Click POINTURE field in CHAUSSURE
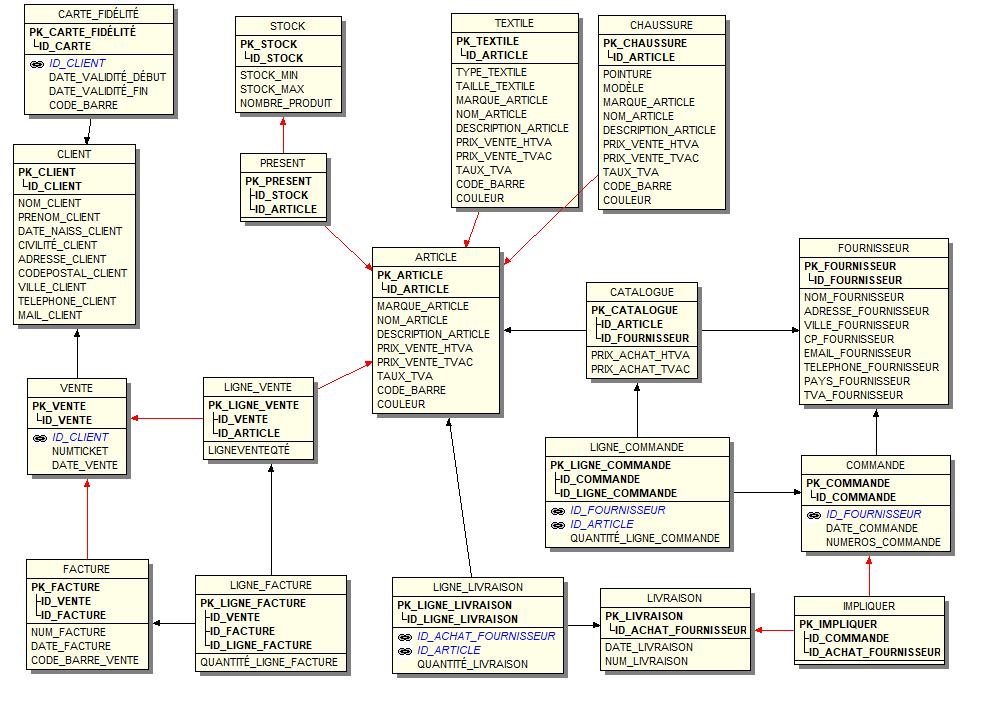Viewport: 999px width, 726px height. [x=628, y=74]
